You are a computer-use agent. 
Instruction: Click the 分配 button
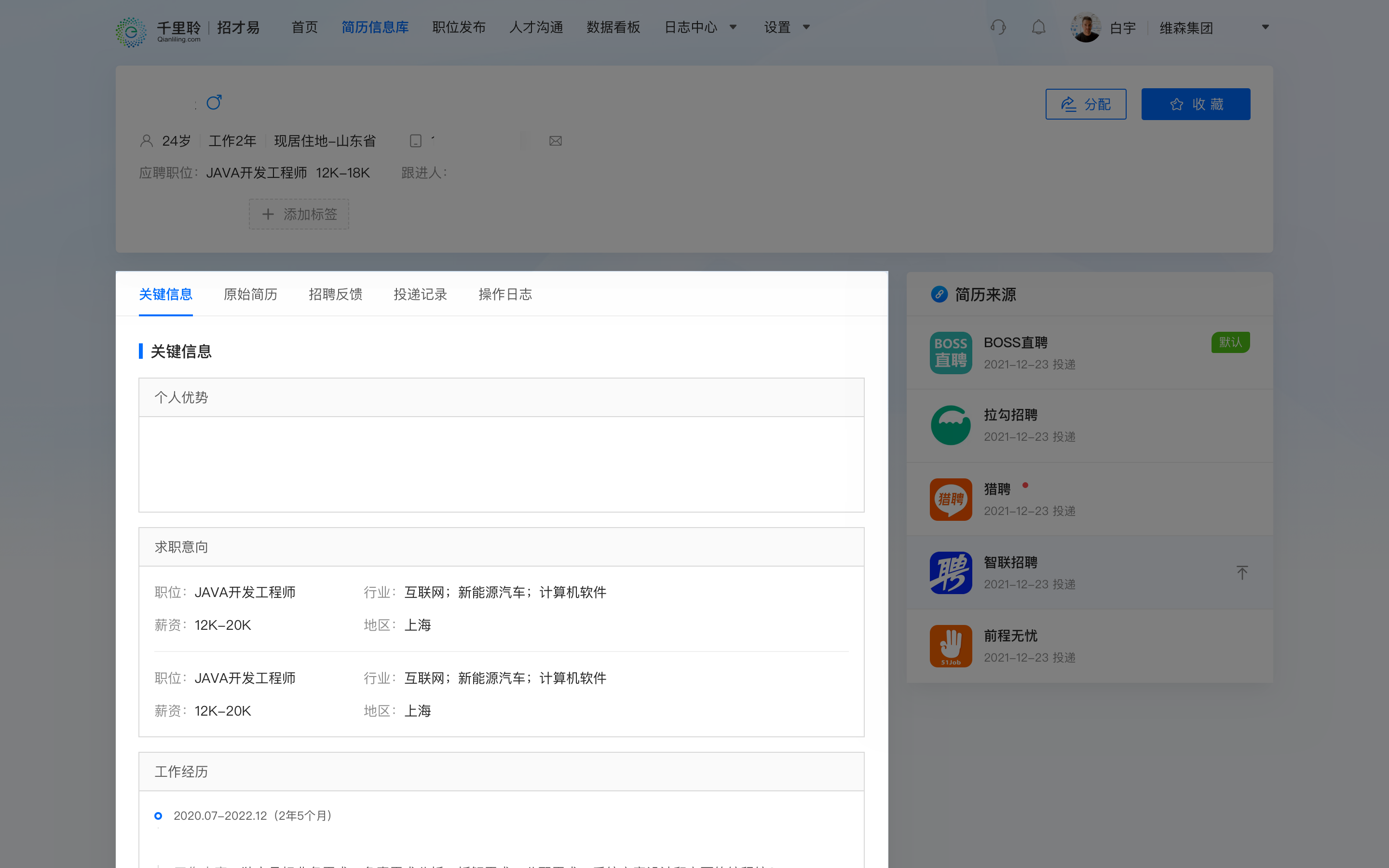pyautogui.click(x=1085, y=104)
